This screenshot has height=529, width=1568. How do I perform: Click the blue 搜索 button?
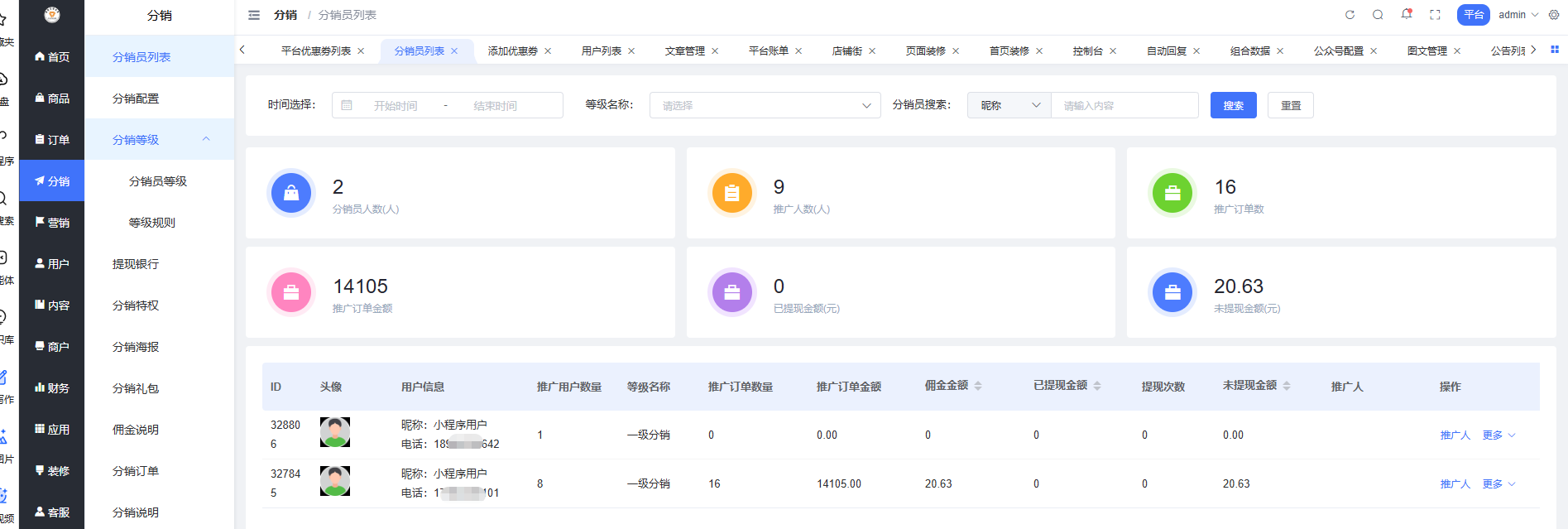click(x=1233, y=105)
